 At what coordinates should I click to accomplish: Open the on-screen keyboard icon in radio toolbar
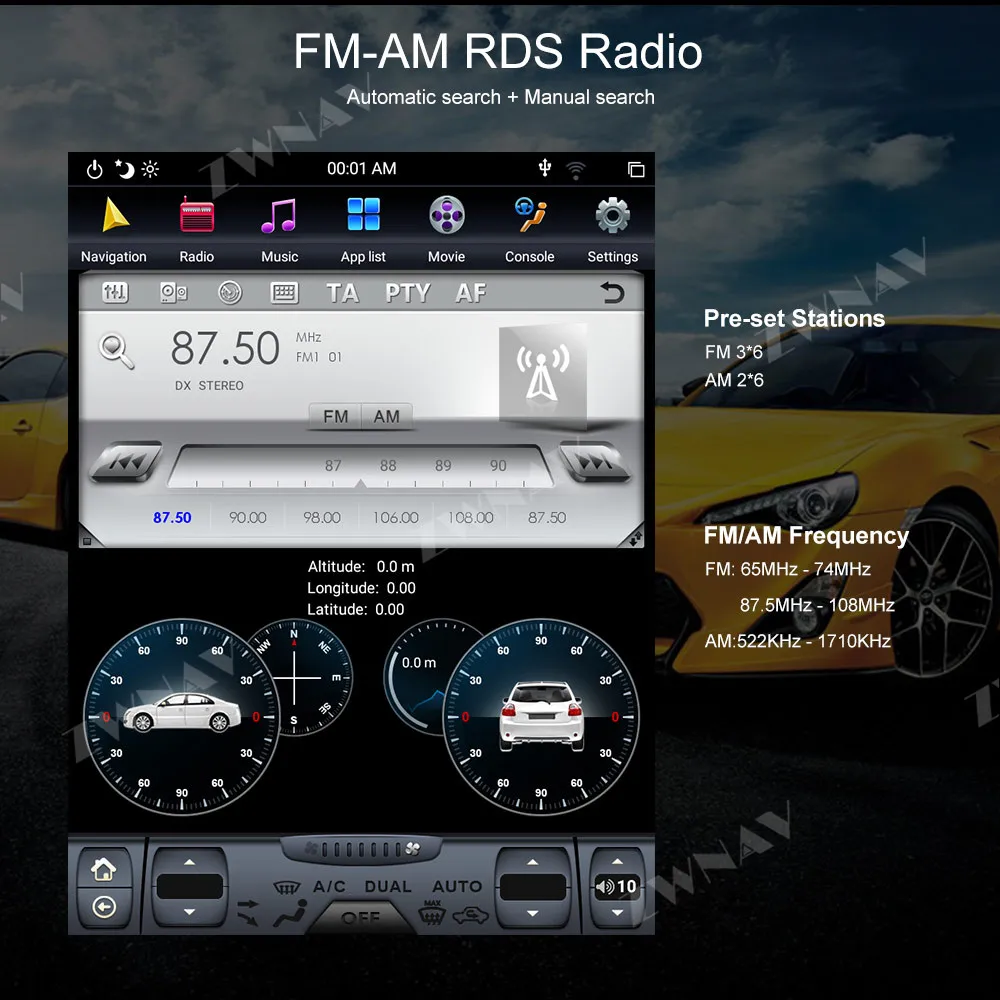coord(284,292)
